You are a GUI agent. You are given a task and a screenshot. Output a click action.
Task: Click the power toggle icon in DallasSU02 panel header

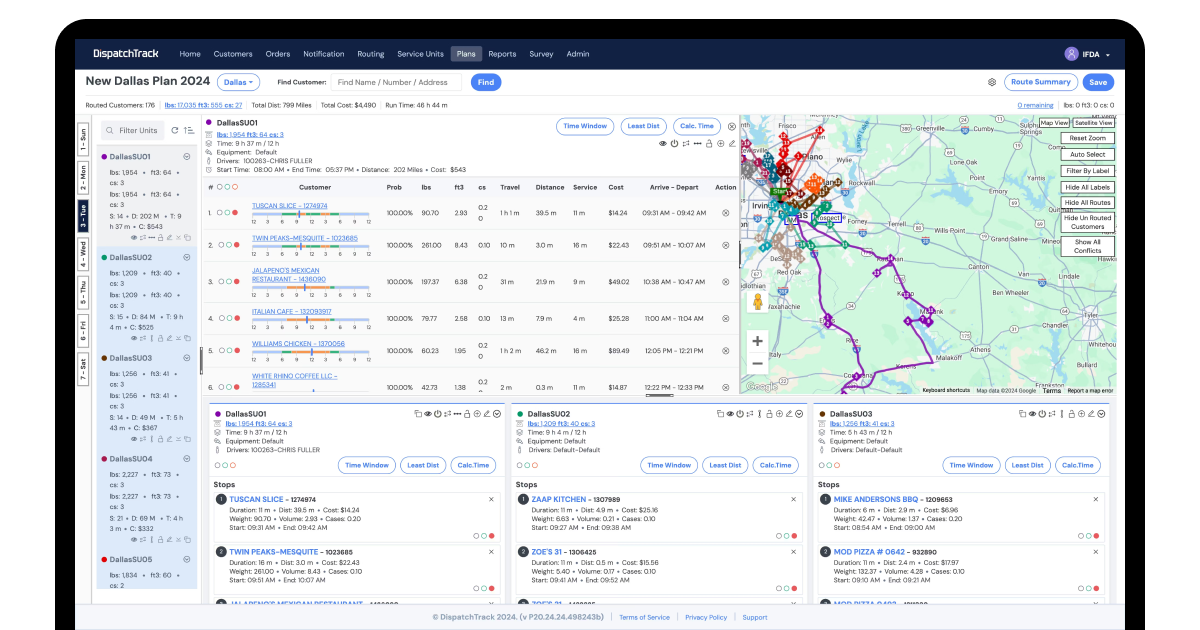tap(740, 414)
